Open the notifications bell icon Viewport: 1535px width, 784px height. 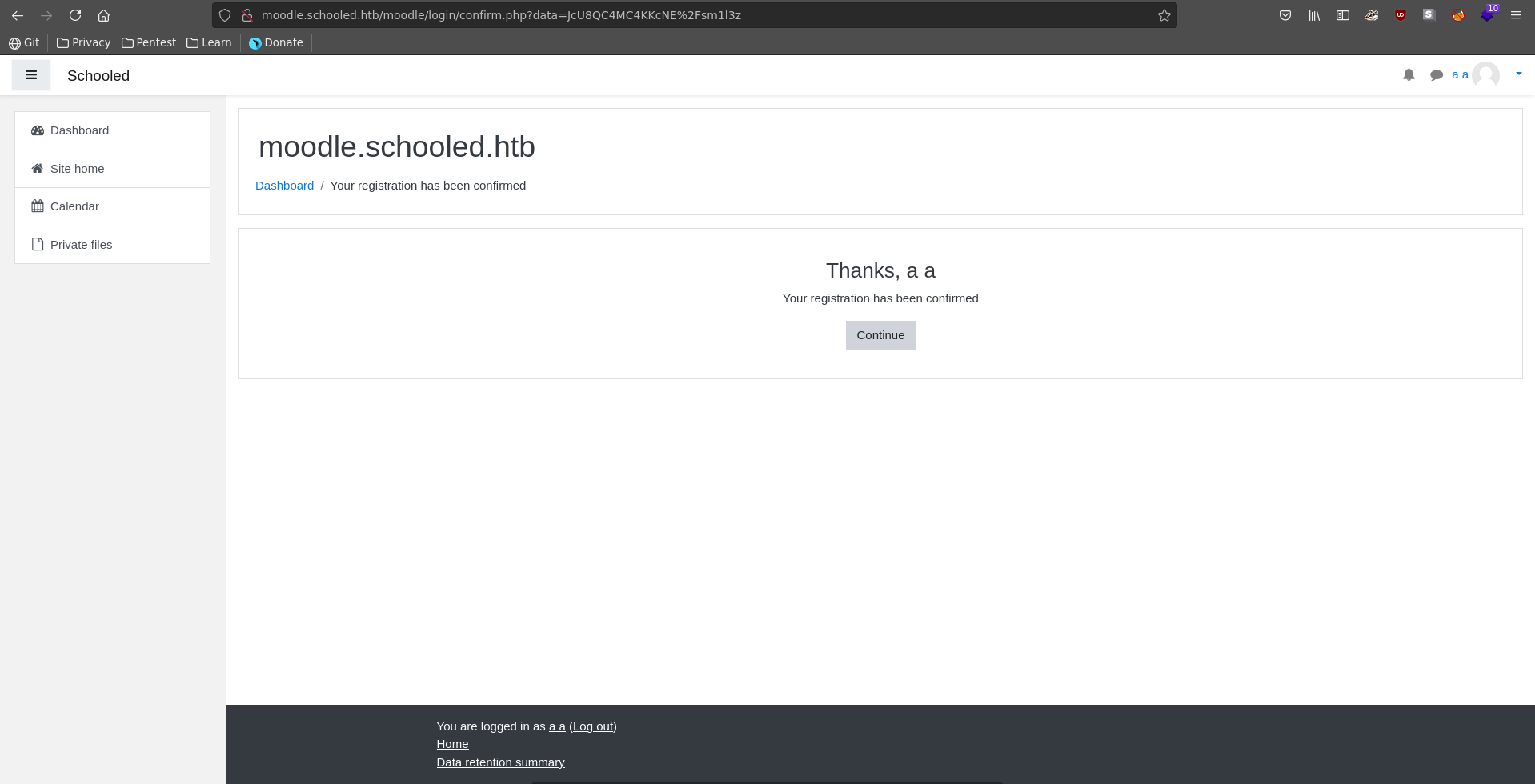1409,75
